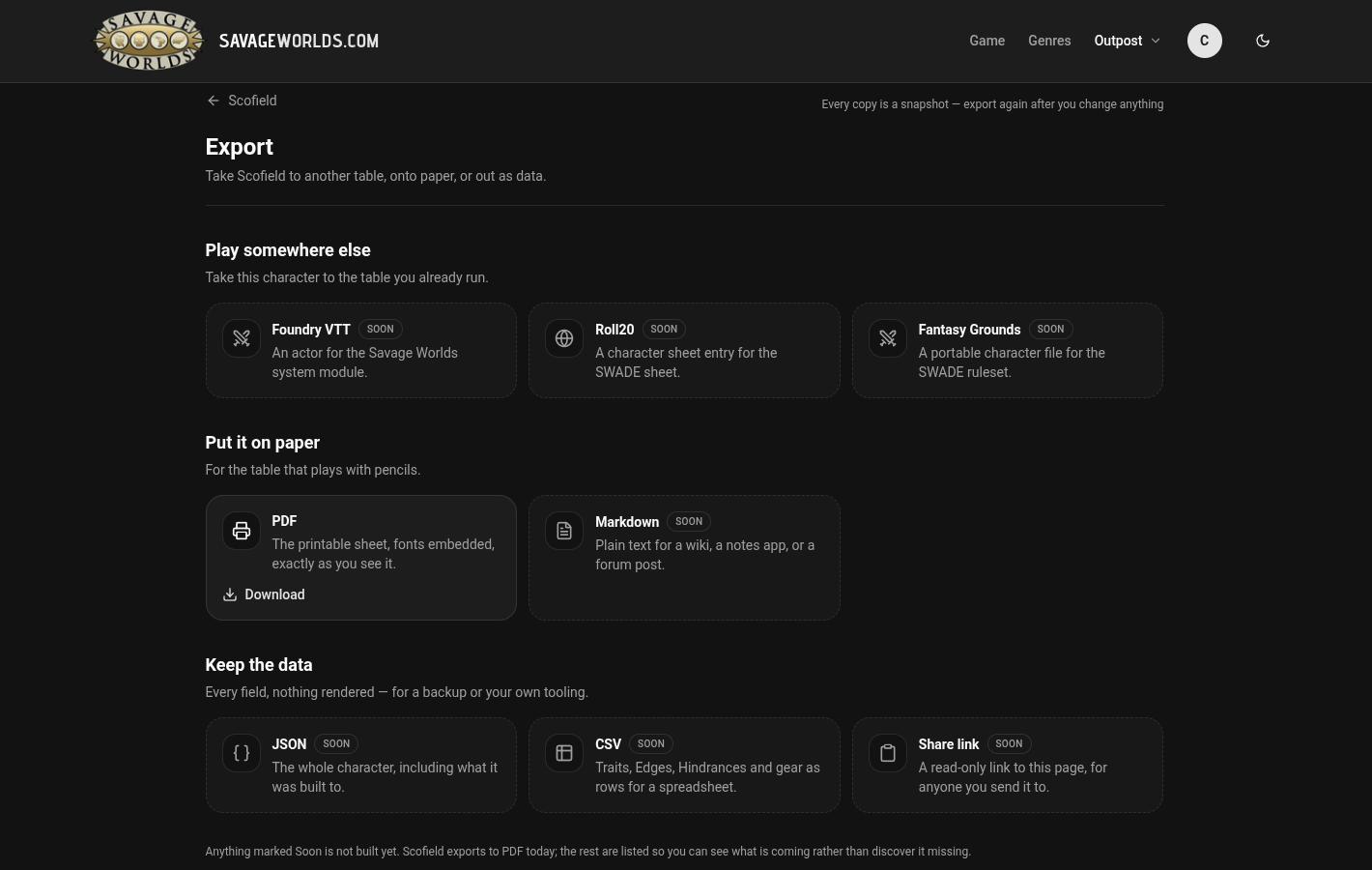Click the Fantasy Grounds swords icon
This screenshot has height=870, width=1372.
click(x=888, y=338)
